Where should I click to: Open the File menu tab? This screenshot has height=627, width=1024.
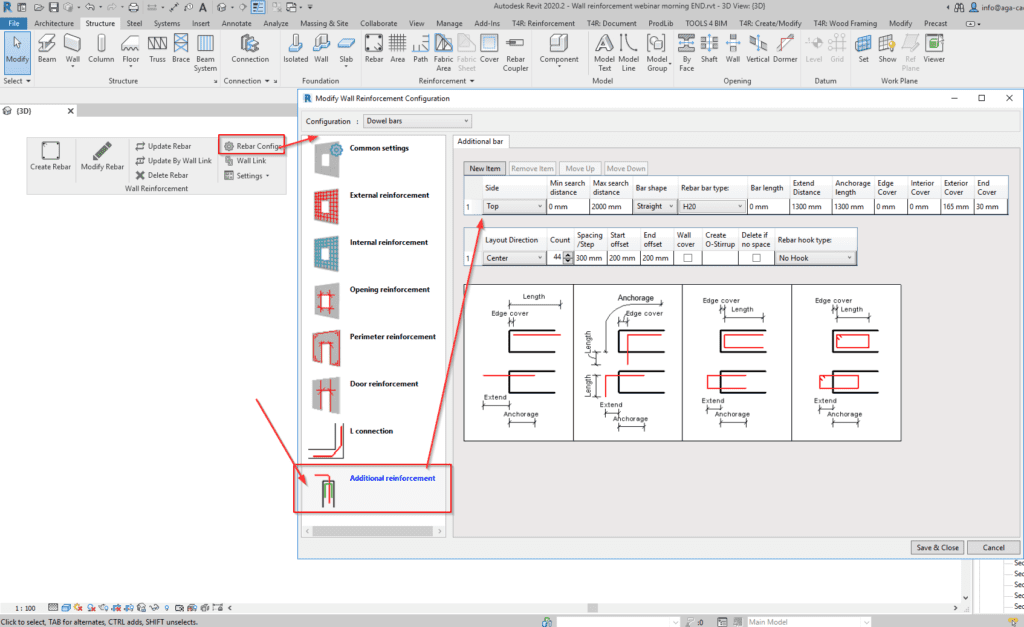pyautogui.click(x=14, y=24)
